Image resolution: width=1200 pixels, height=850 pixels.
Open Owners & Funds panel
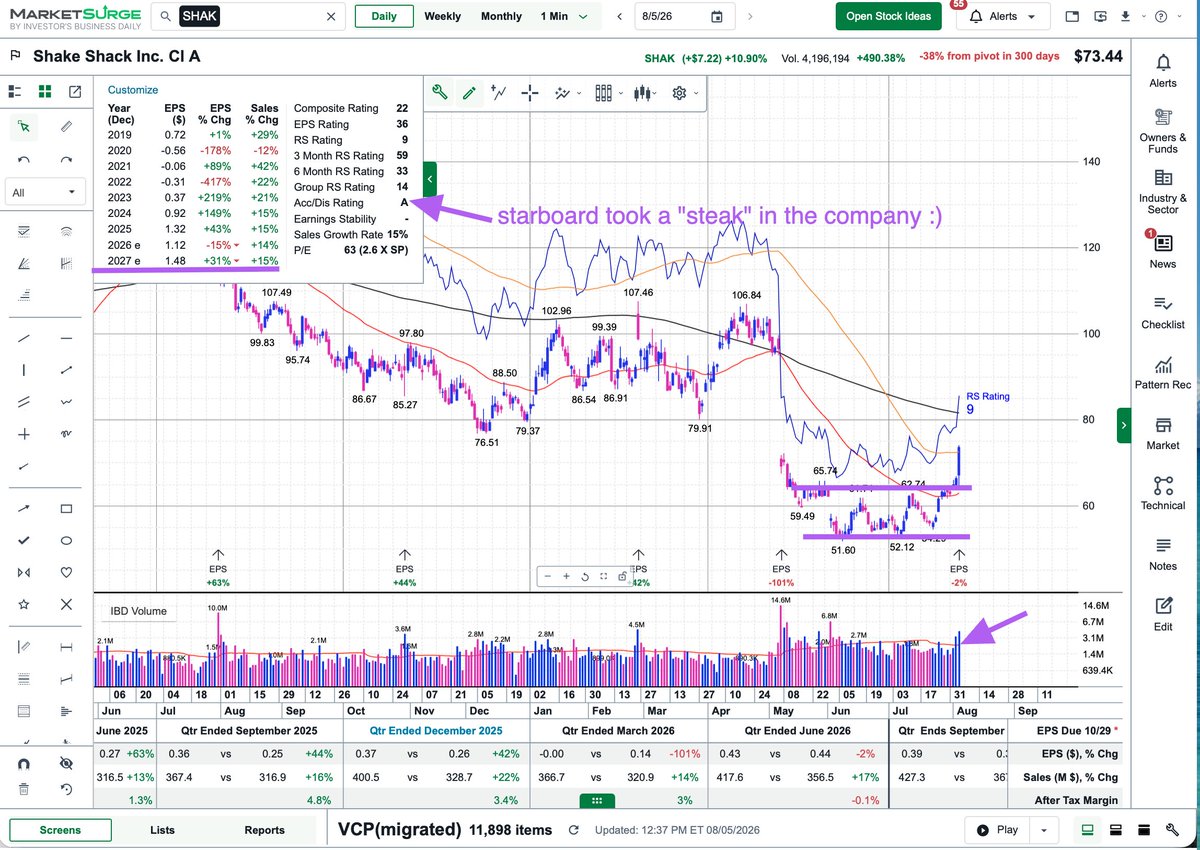coord(1163,130)
